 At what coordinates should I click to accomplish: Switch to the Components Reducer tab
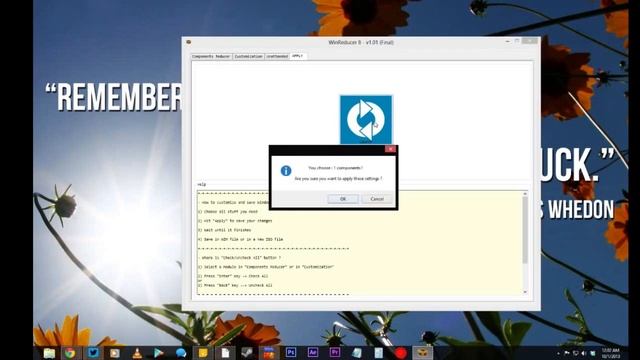point(211,56)
